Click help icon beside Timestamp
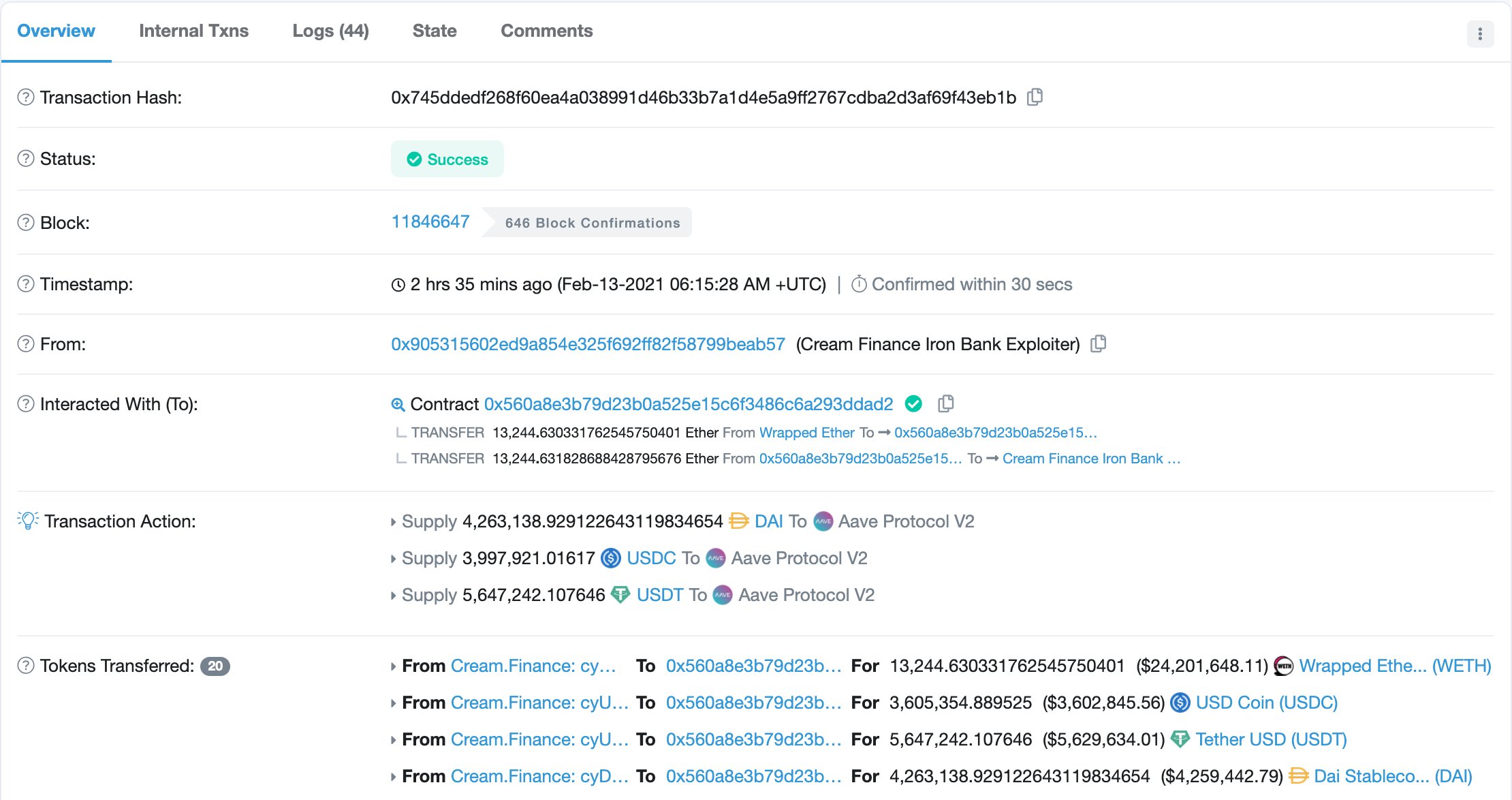This screenshot has height=800, width=1512. [26, 284]
